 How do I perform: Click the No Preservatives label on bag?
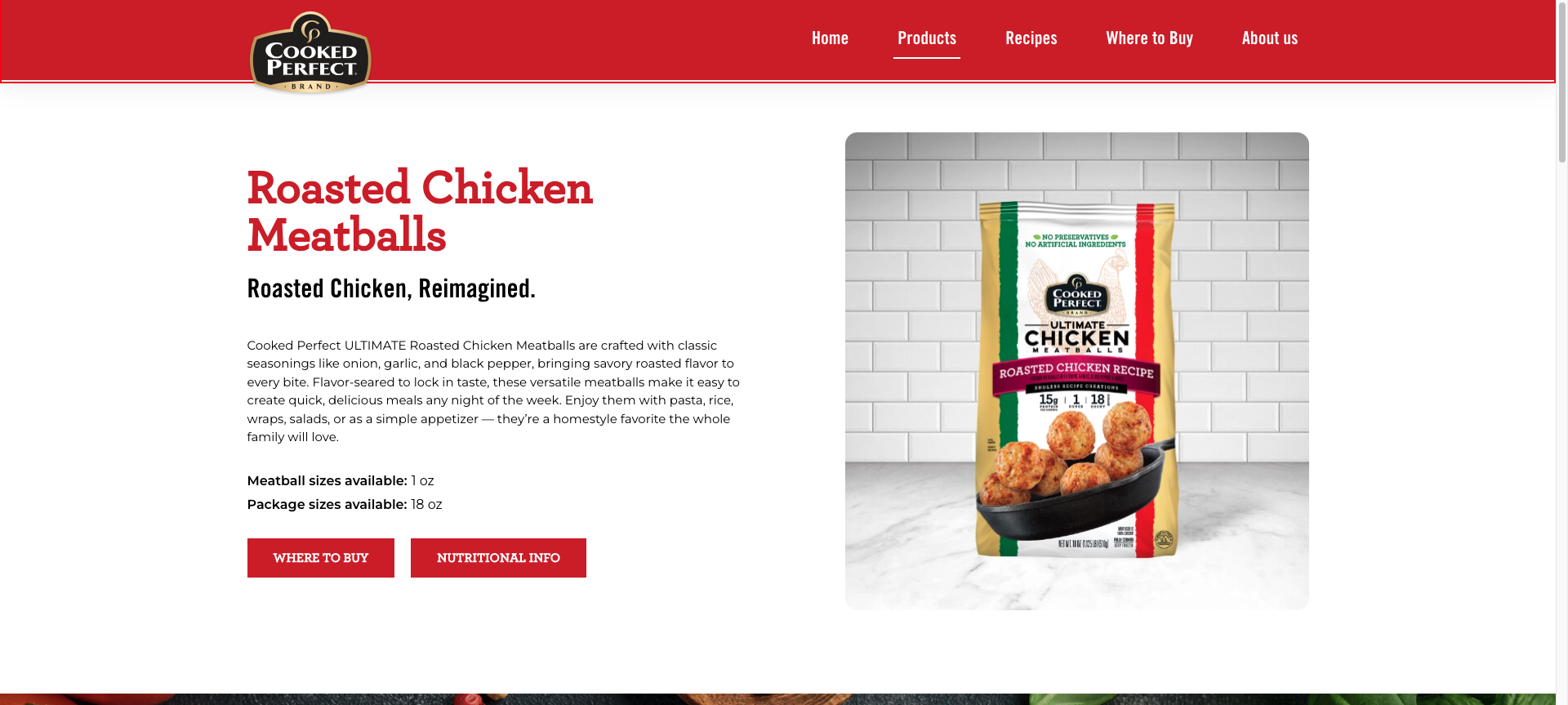(1076, 240)
